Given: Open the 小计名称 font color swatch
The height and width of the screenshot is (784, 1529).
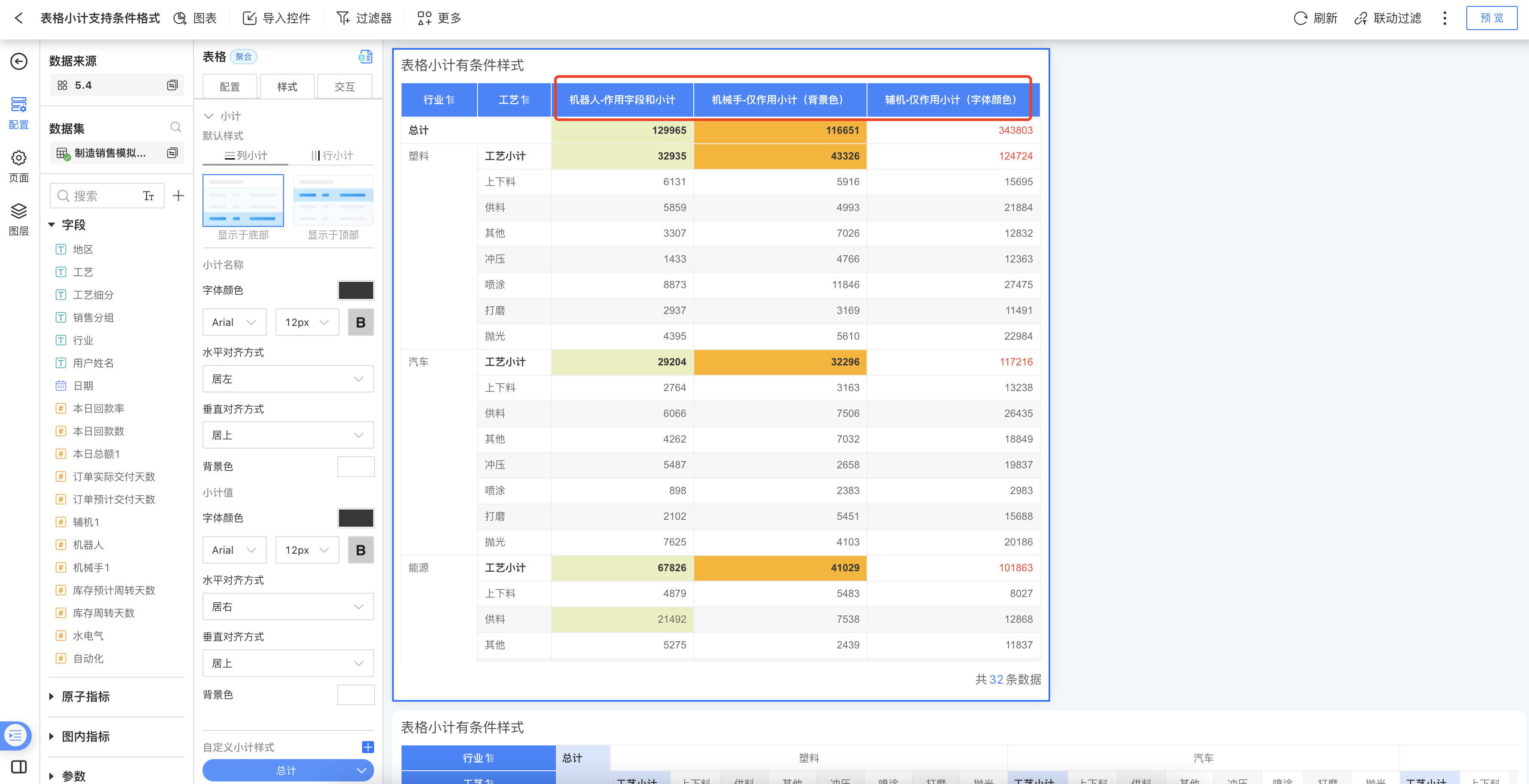Looking at the screenshot, I should pos(356,290).
